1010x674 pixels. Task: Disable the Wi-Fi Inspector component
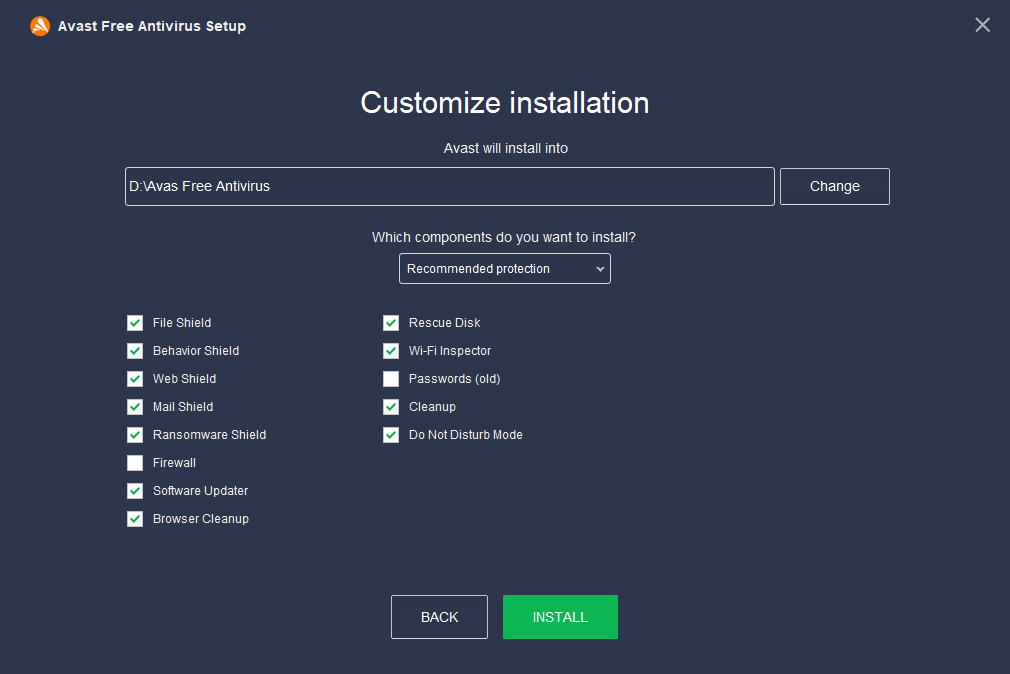(x=391, y=350)
